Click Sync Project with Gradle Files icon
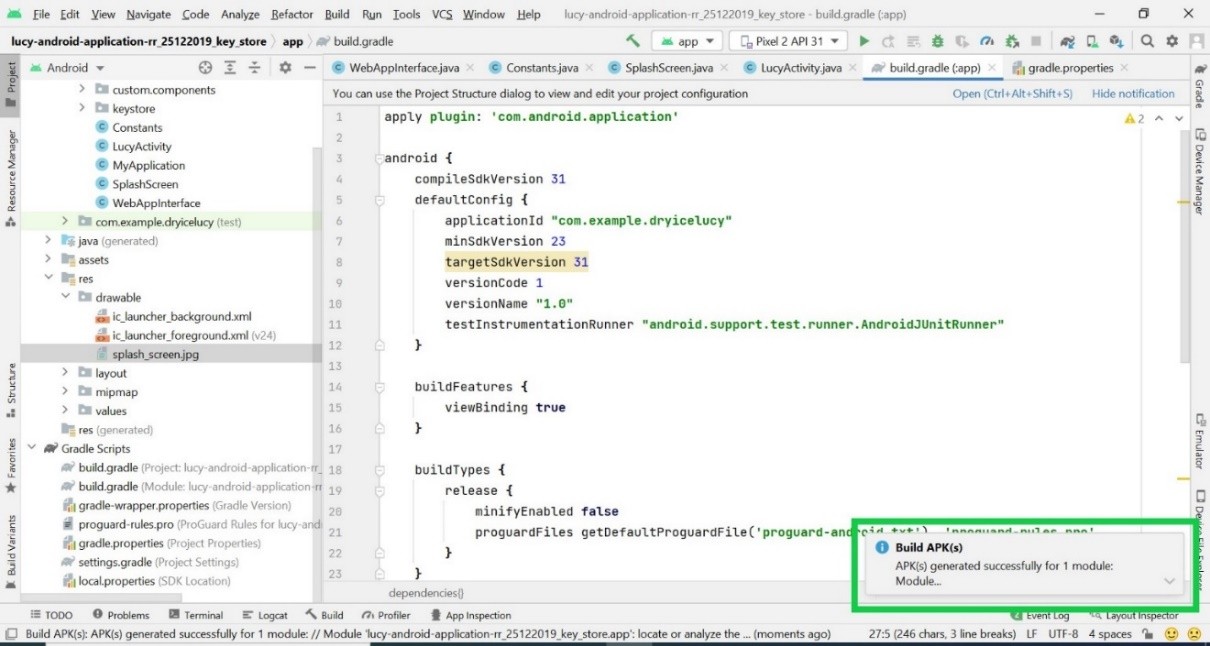Viewport: 1210px width, 646px height. 1068,41
